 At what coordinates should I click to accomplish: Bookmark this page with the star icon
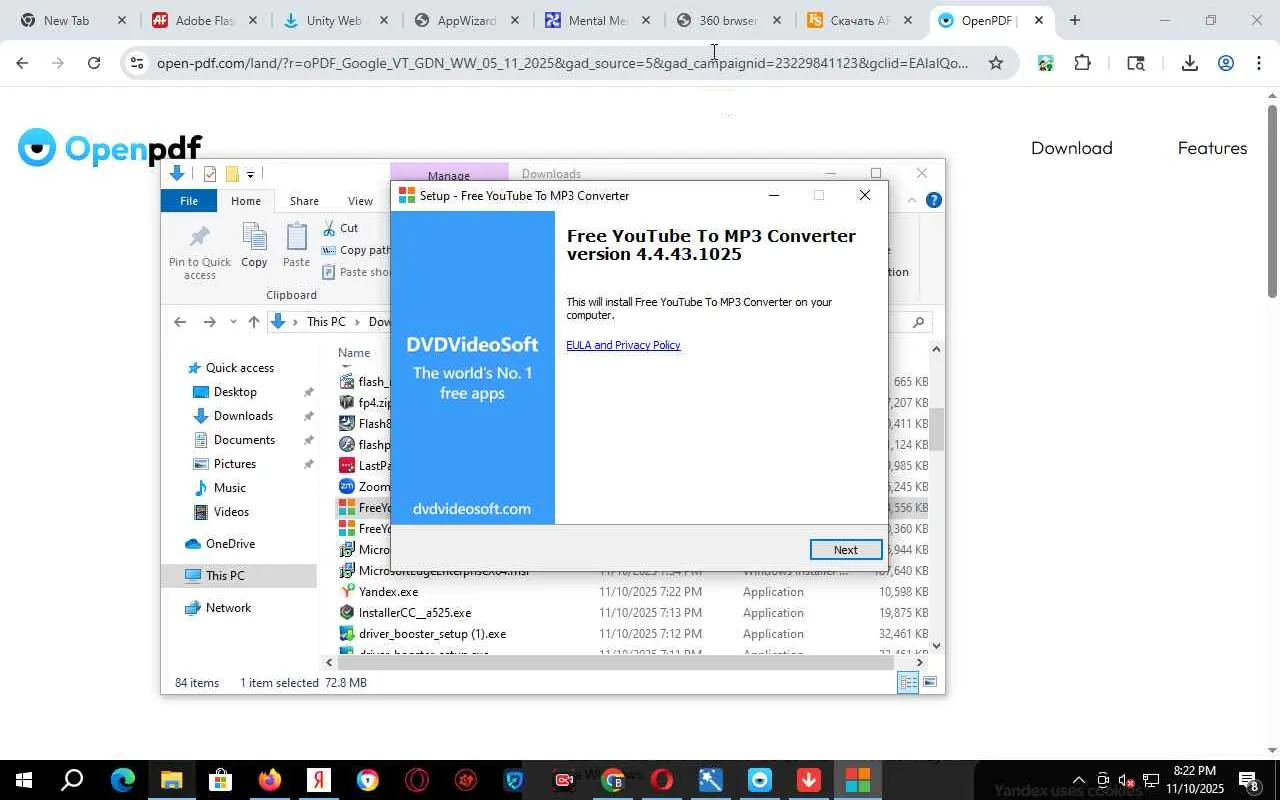996,63
